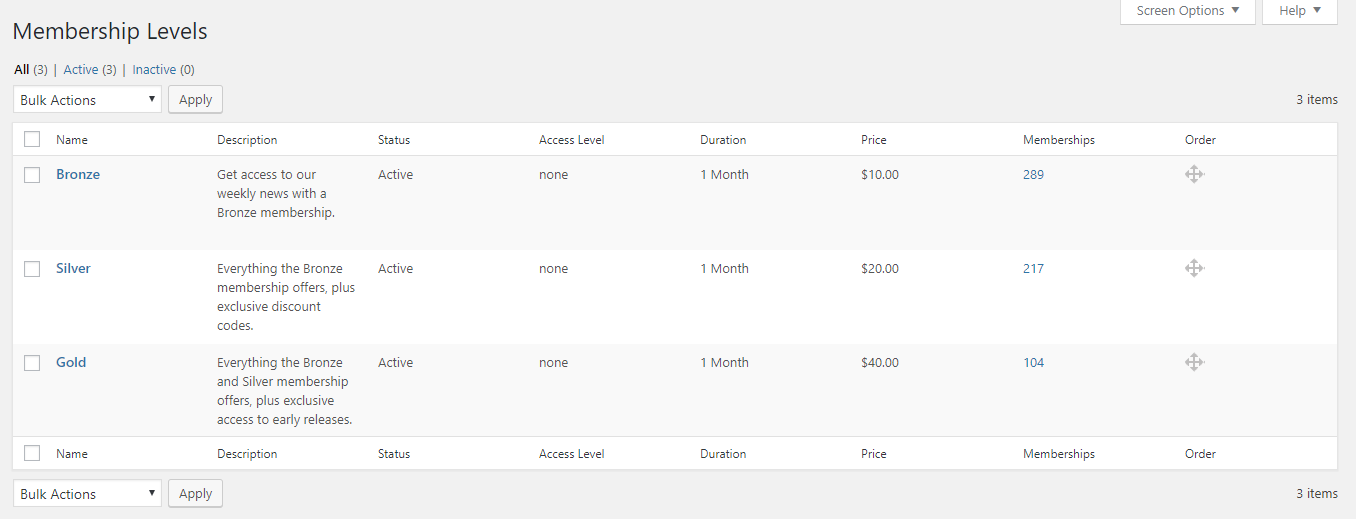The width and height of the screenshot is (1356, 519).
Task: Click the Silver row reorder drag icon
Action: pyautogui.click(x=1193, y=268)
